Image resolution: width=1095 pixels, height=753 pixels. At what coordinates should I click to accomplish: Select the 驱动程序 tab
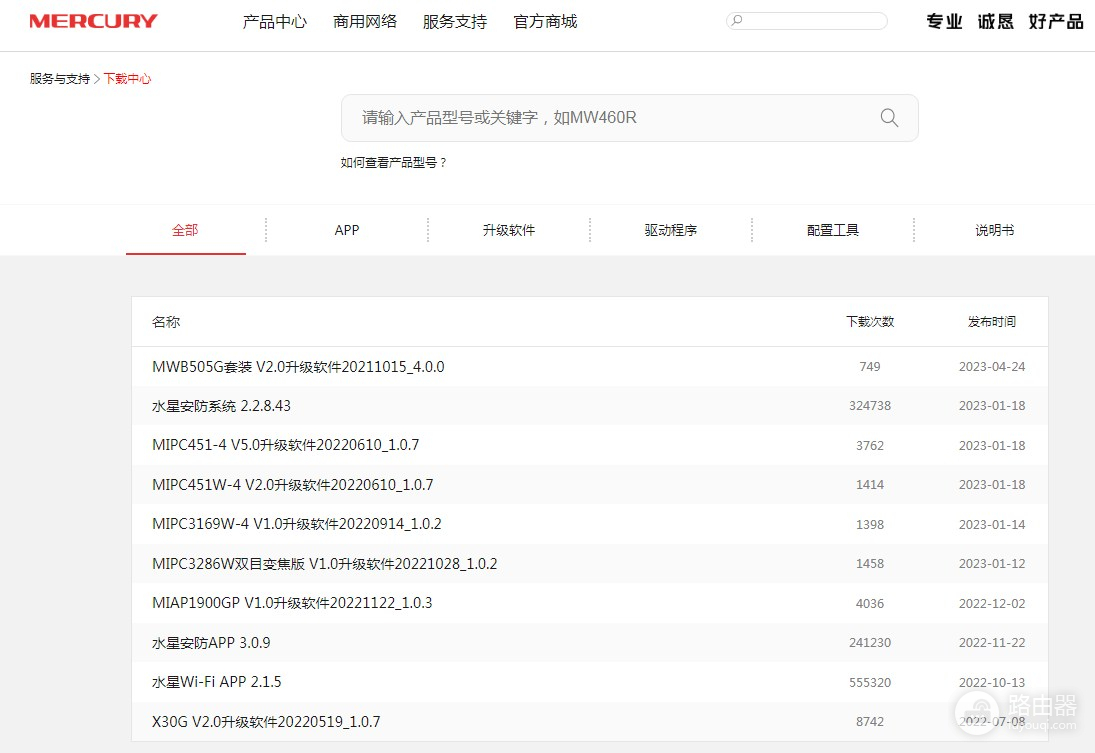pos(670,230)
